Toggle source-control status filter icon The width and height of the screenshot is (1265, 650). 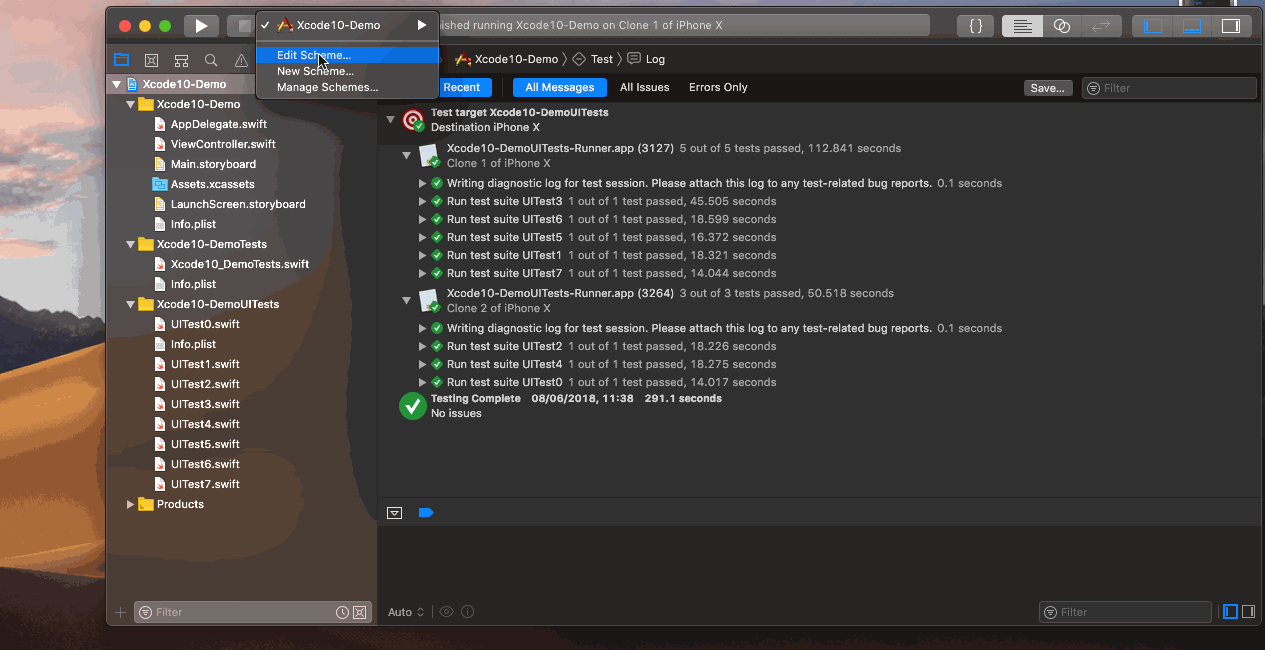(360, 612)
